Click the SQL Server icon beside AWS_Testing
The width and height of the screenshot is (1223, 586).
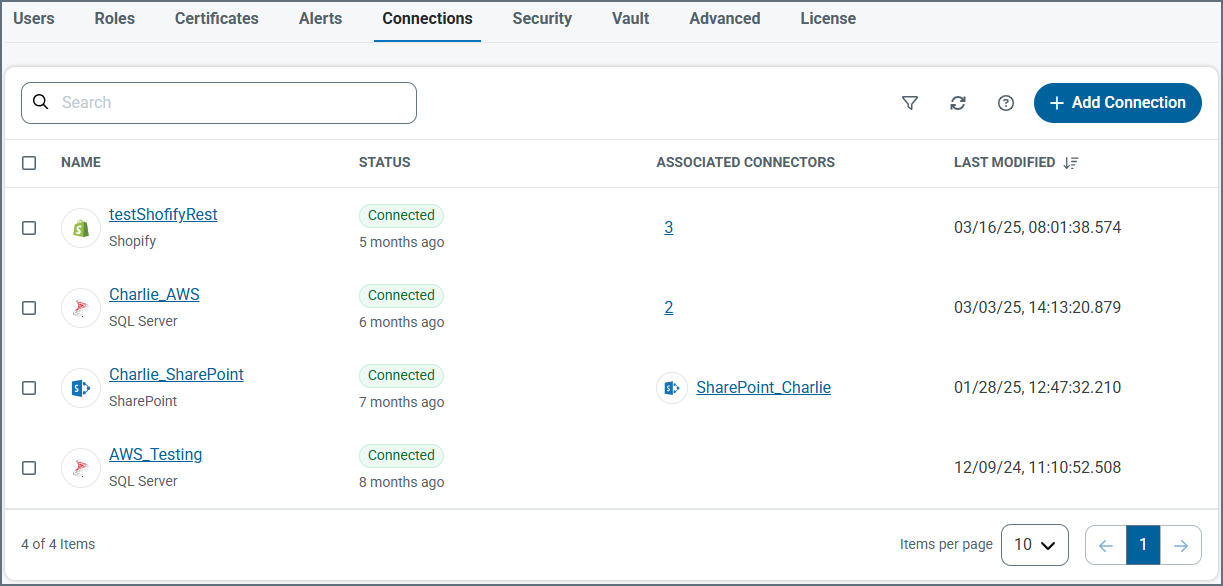[x=81, y=468]
